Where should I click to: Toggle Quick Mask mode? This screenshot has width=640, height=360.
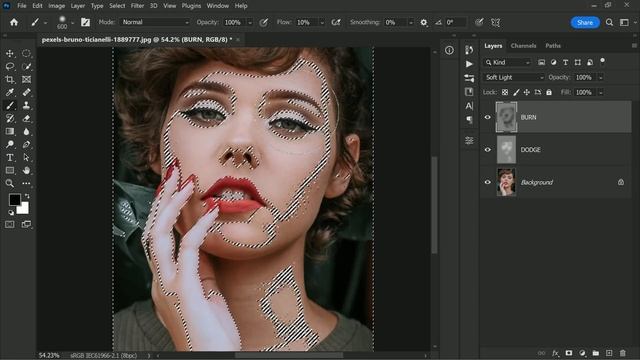coord(10,224)
